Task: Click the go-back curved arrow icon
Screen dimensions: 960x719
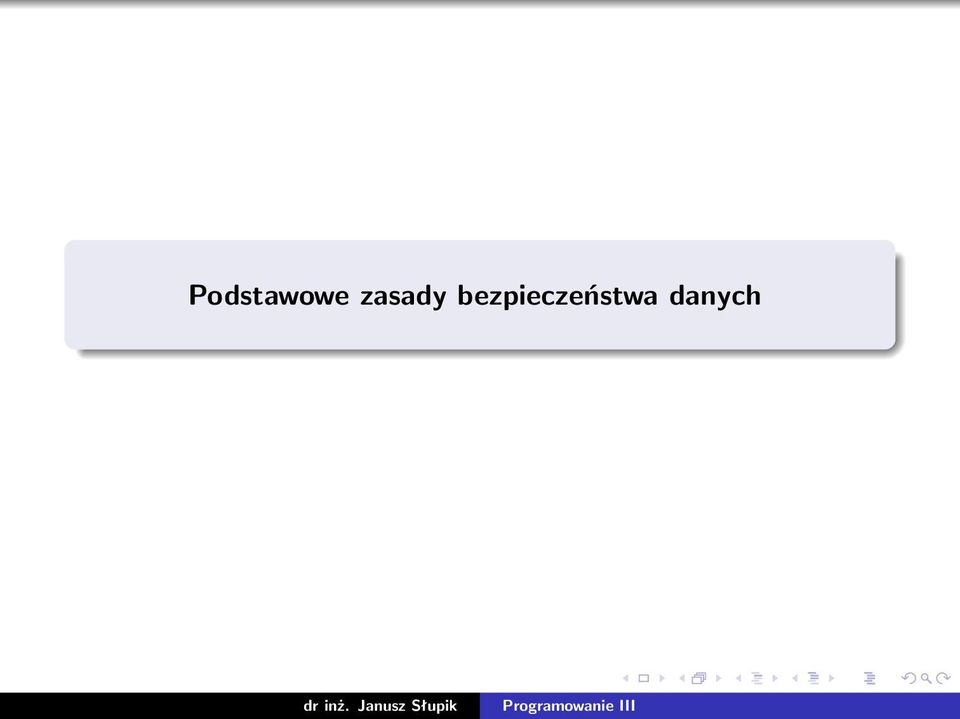Action: 909,678
